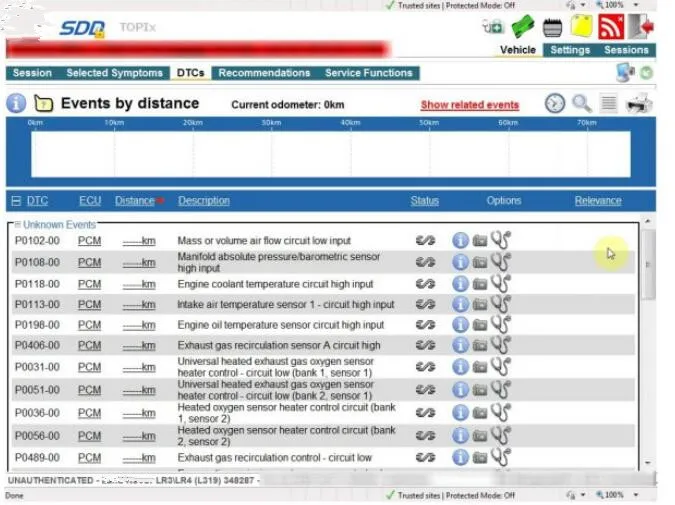The height and width of the screenshot is (505, 675).
Task: Click the green cash/payment icon
Action: pyautogui.click(x=523, y=27)
